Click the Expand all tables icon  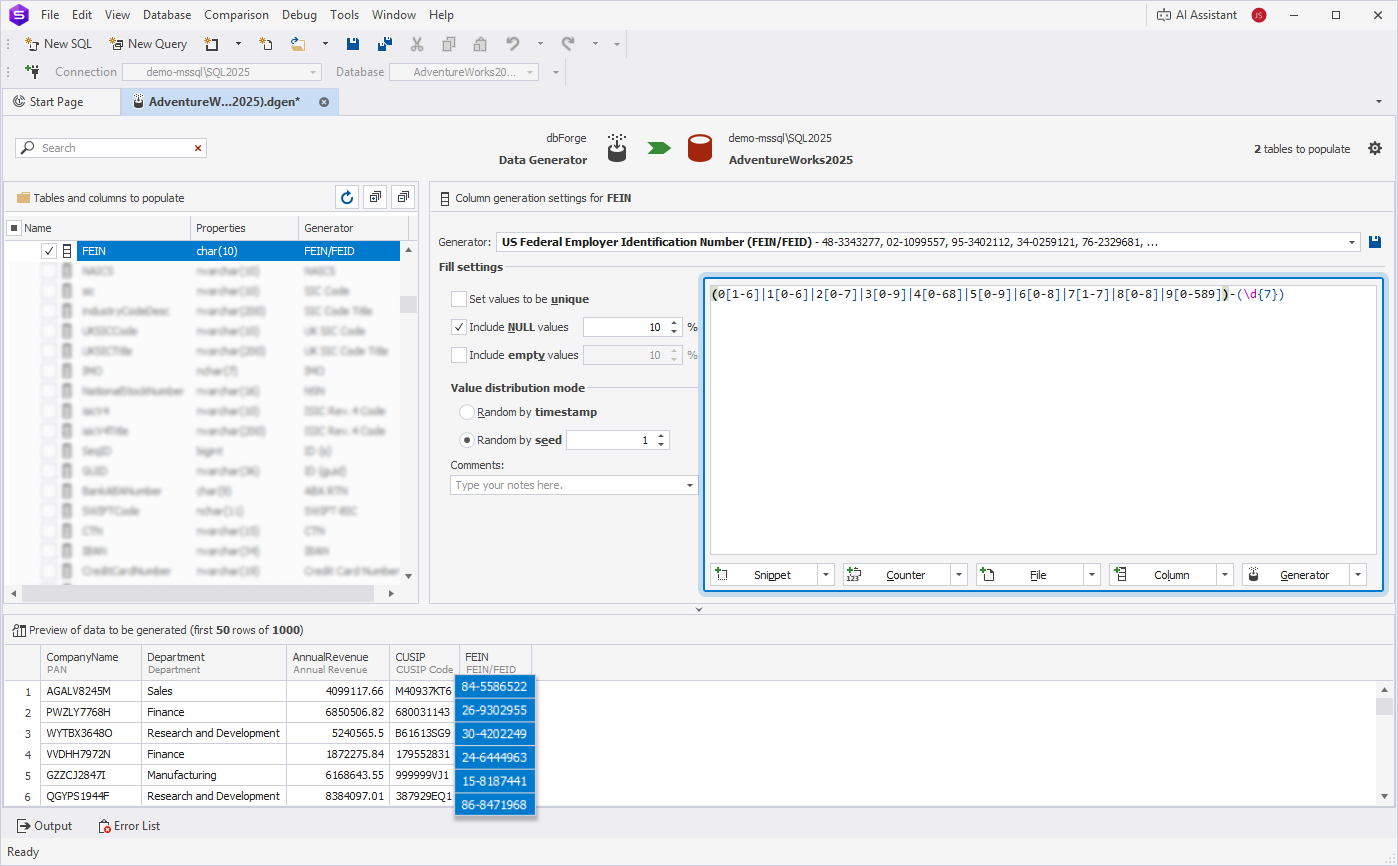[375, 197]
